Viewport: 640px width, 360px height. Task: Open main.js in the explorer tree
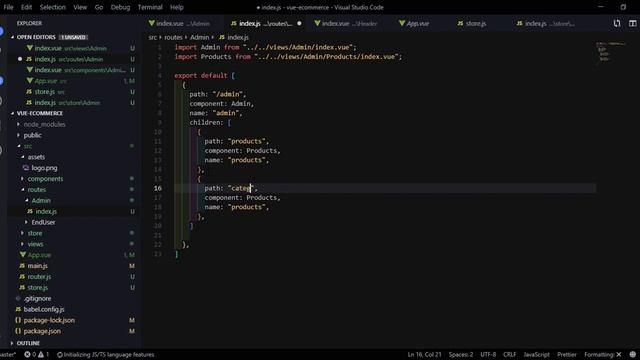pyautogui.click(x=37, y=266)
